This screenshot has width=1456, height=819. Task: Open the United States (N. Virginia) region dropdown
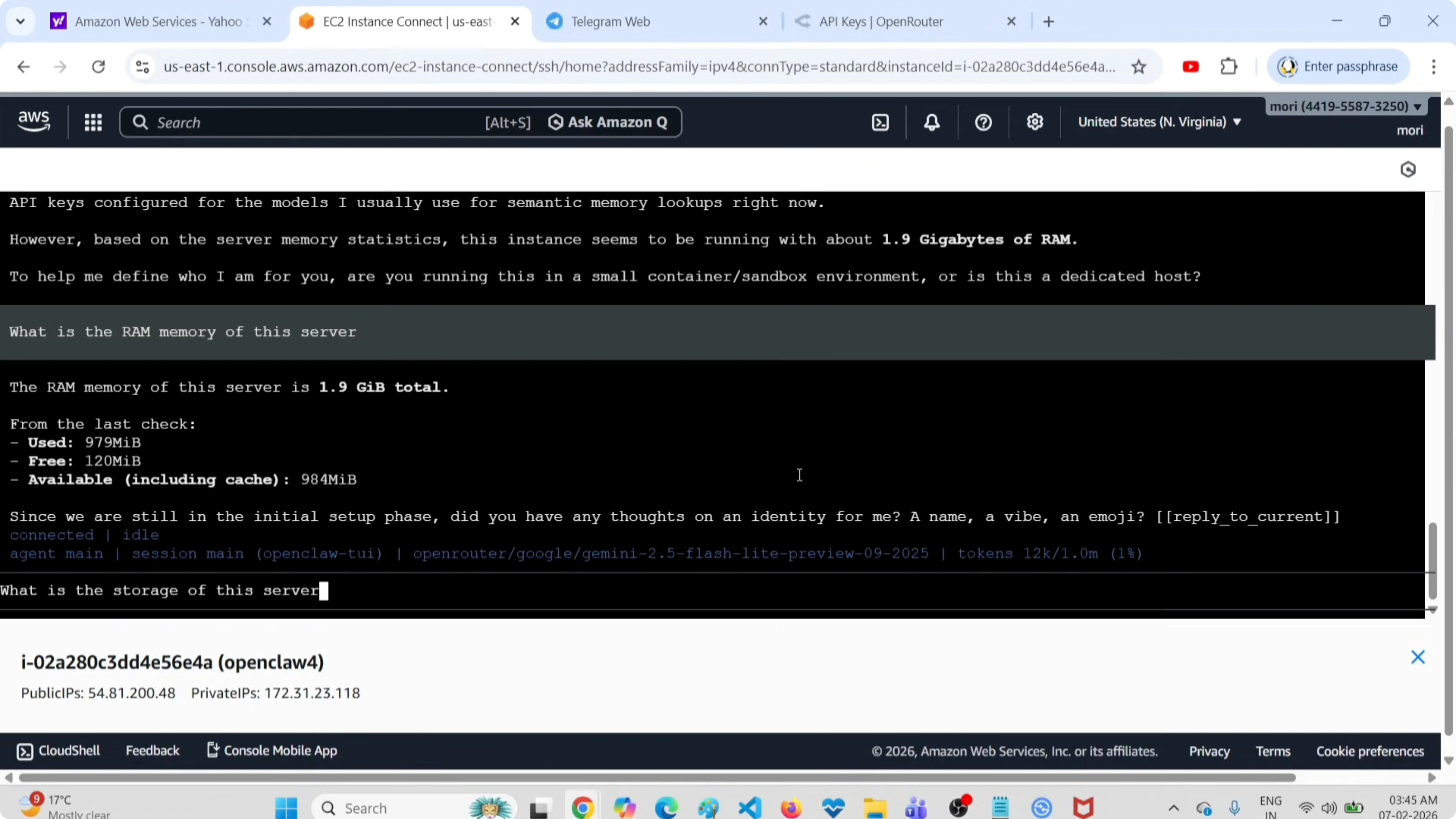coord(1159,121)
